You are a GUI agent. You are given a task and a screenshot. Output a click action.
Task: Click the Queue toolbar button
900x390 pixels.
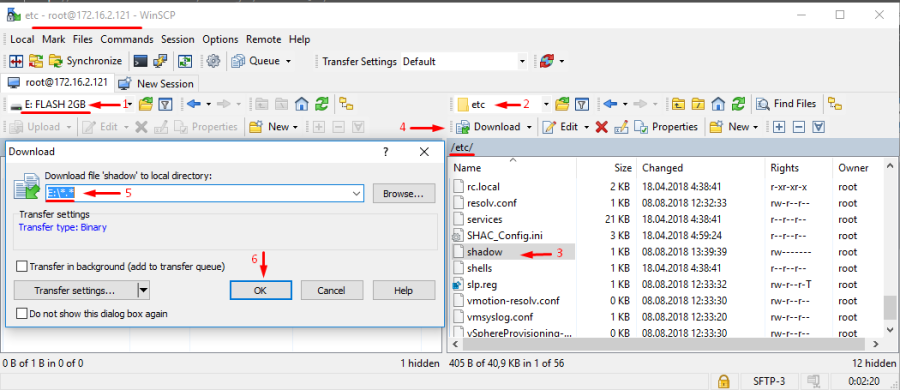(x=257, y=61)
